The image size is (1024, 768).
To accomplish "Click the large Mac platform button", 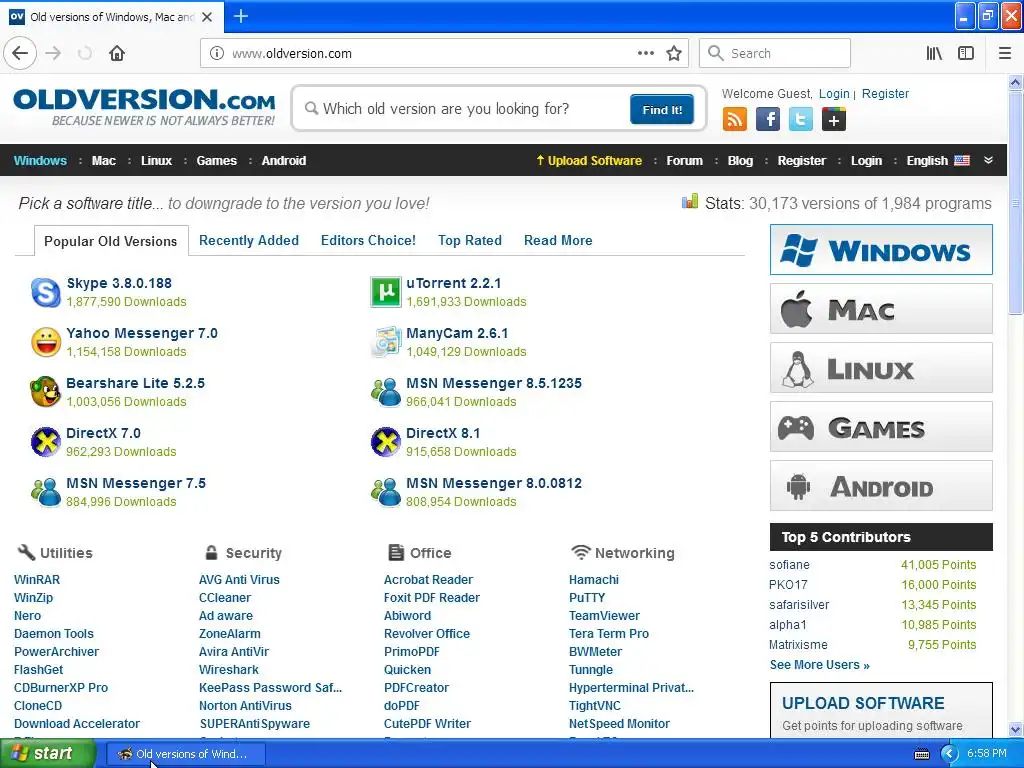I will [x=881, y=308].
